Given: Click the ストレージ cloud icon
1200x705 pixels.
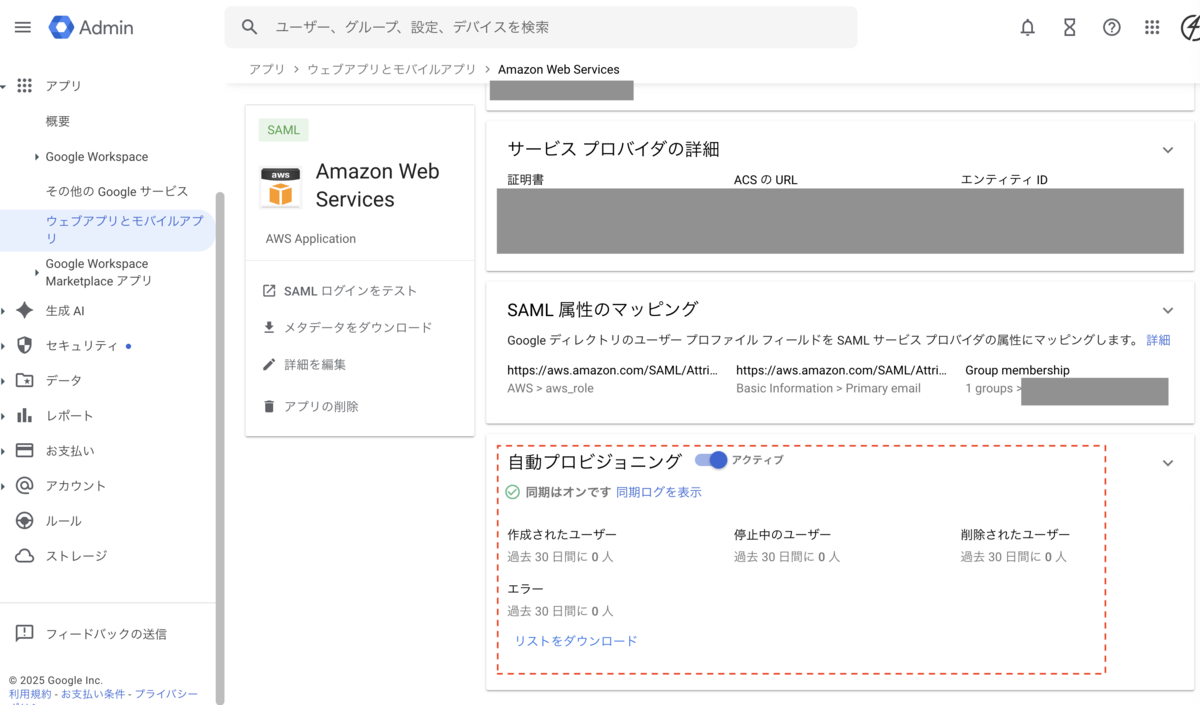Looking at the screenshot, I should point(25,555).
